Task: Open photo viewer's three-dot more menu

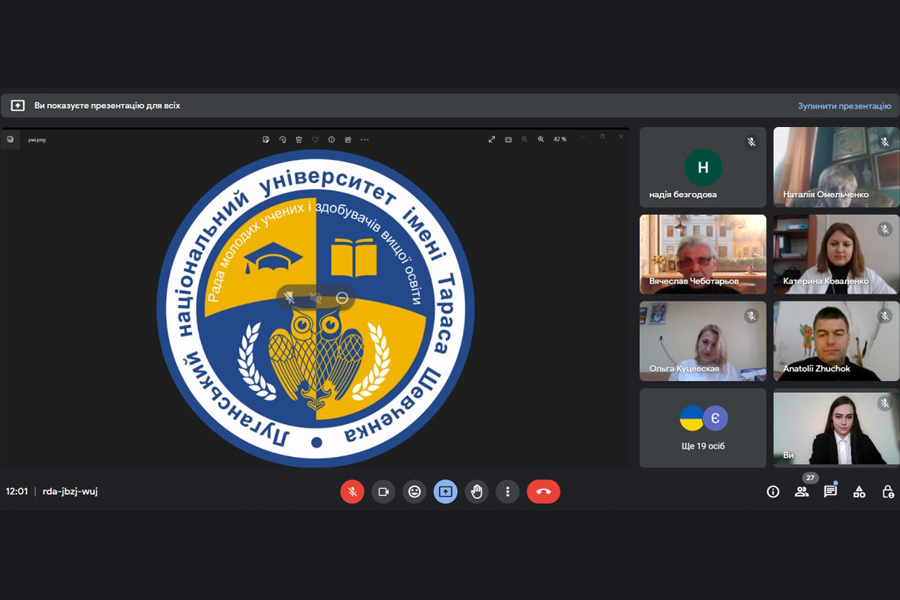Action: [365, 140]
